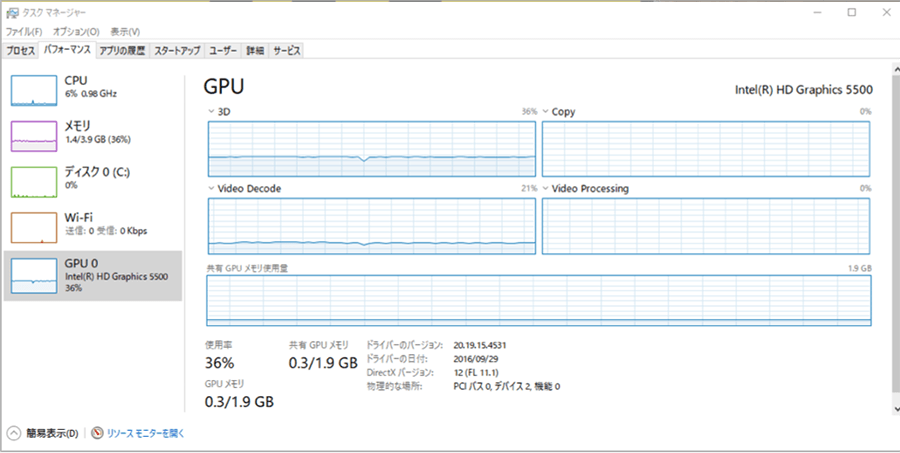This screenshot has width=900, height=453.
Task: Switch to the プロセス tab
Action: point(21,50)
